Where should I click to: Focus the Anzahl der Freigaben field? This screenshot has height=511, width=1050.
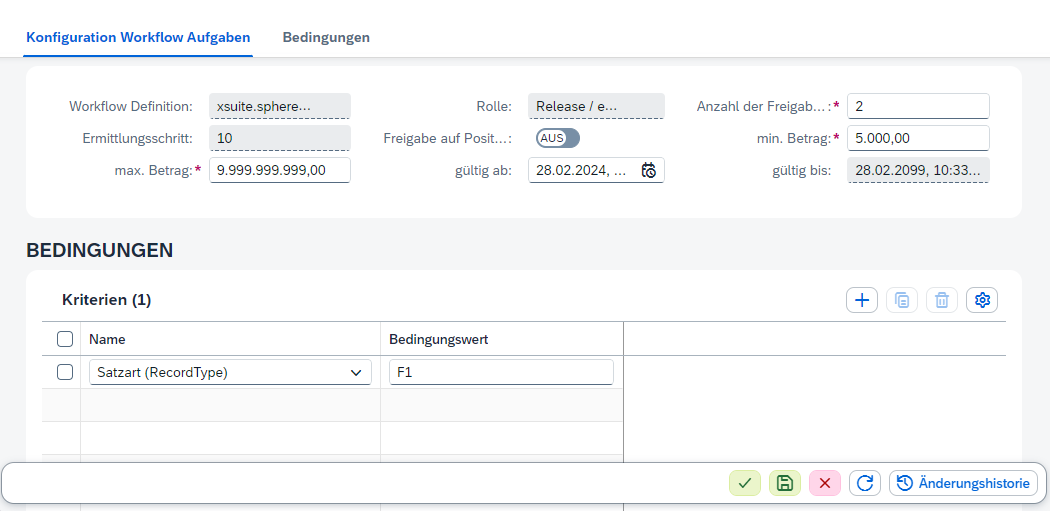click(x=917, y=106)
